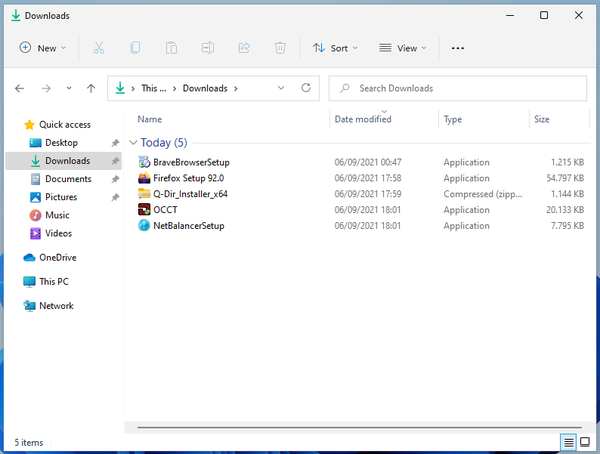Expand the address bar history dropdown

tap(281, 88)
